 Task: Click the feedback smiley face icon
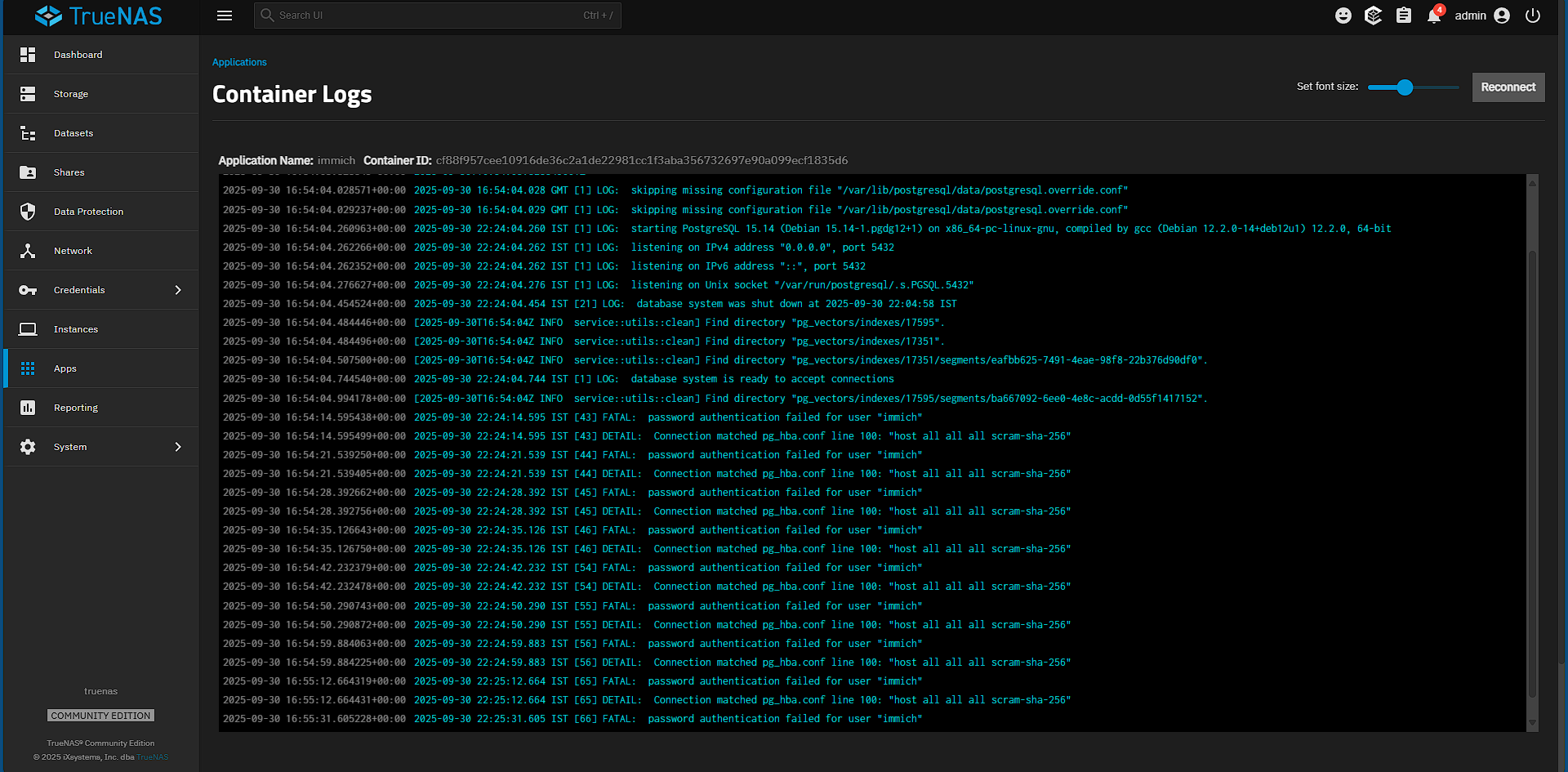(x=1343, y=16)
